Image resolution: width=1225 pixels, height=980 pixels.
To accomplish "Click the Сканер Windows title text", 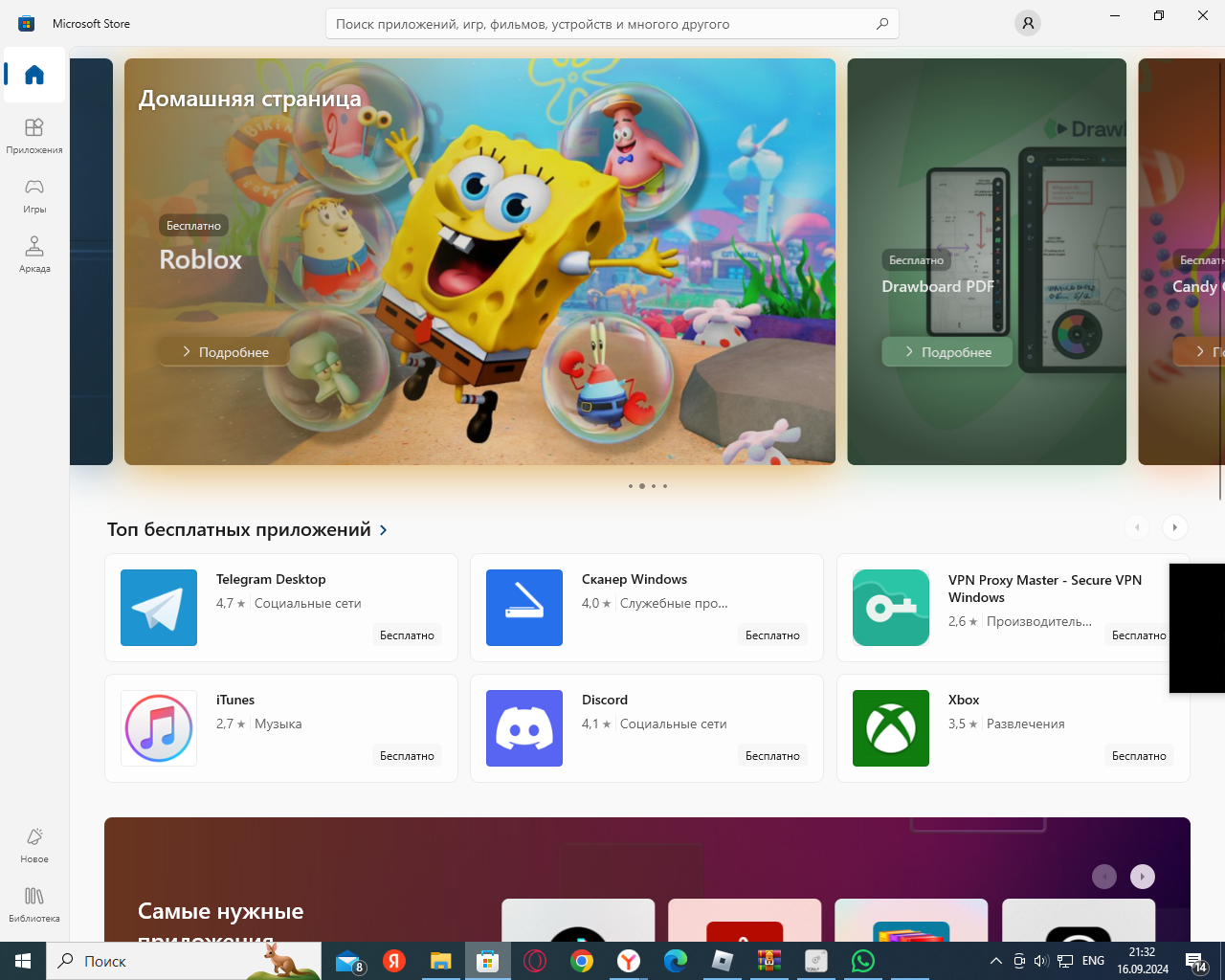I will click(x=635, y=579).
